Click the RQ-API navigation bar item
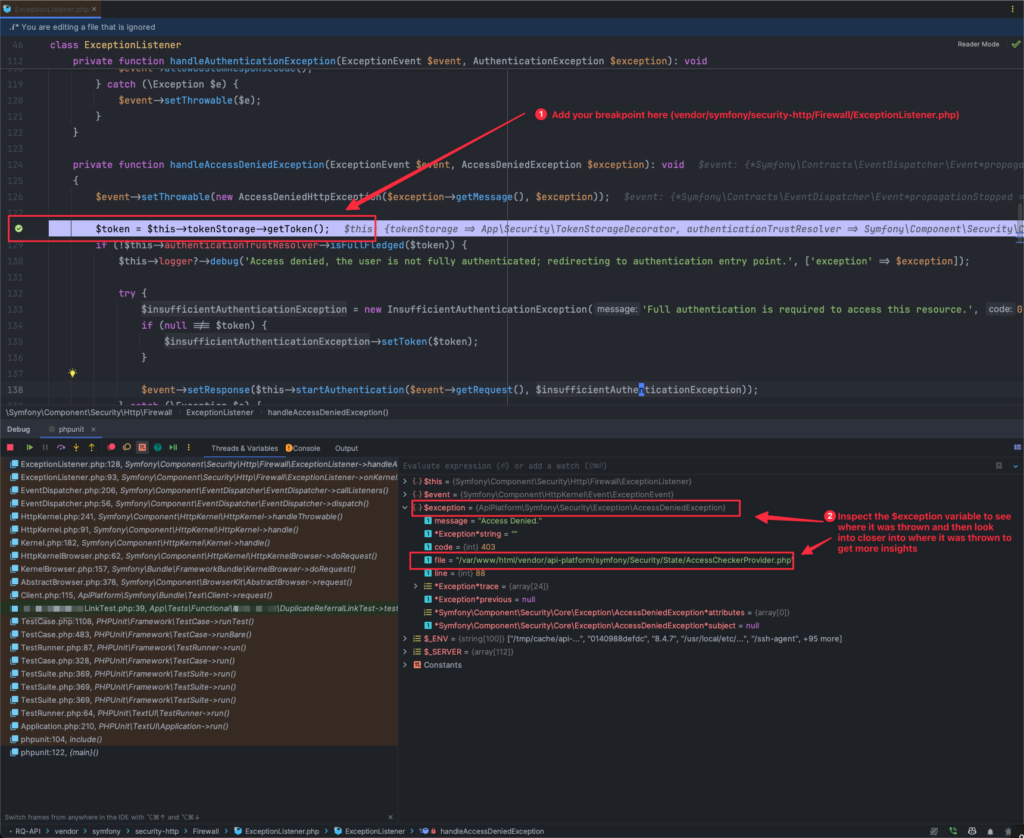This screenshot has height=838, width=1024. [x=27, y=831]
